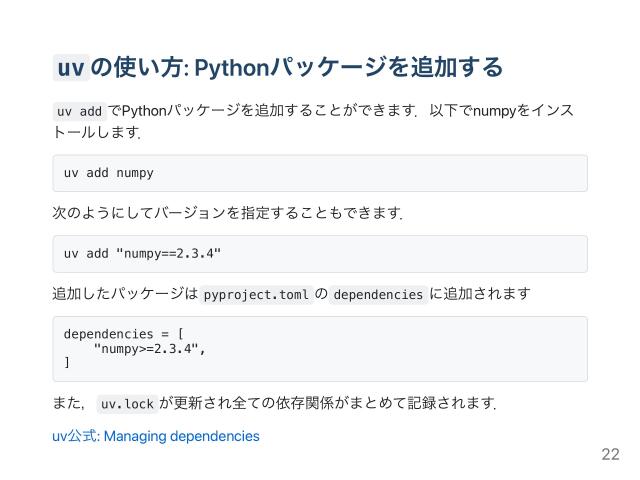Click the "uv" code badge in the heading
The image size is (640, 480).
pyautogui.click(x=71, y=67)
